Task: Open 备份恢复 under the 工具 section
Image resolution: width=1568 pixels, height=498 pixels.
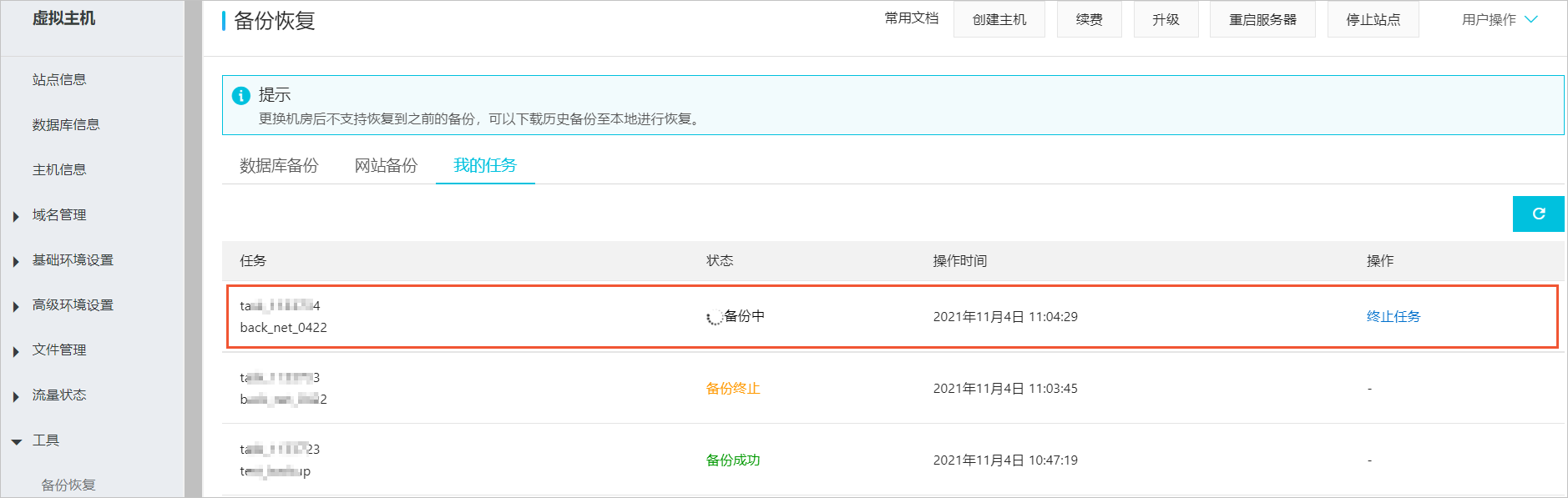Action: click(68, 485)
